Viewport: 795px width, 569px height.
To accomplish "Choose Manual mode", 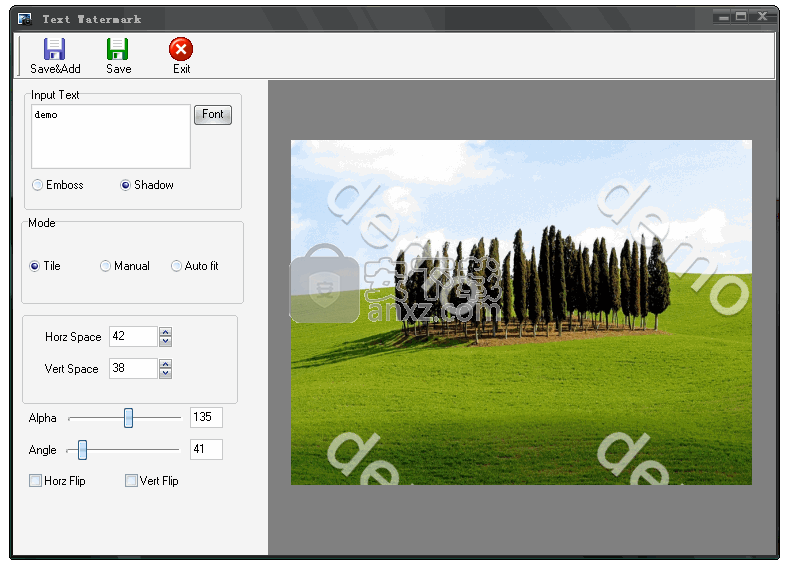I will click(x=105, y=266).
